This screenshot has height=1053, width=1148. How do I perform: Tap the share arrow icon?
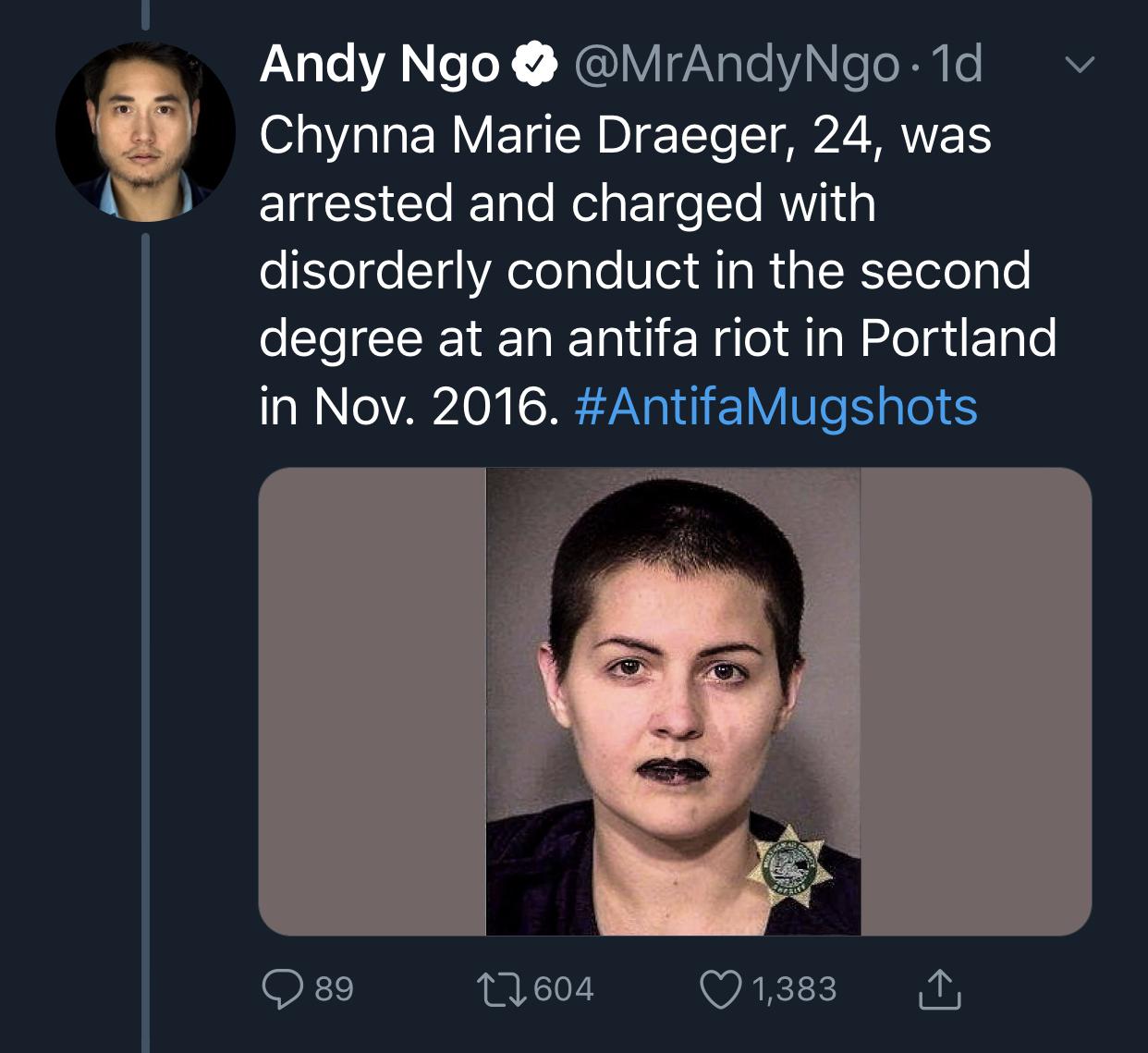coord(939,988)
